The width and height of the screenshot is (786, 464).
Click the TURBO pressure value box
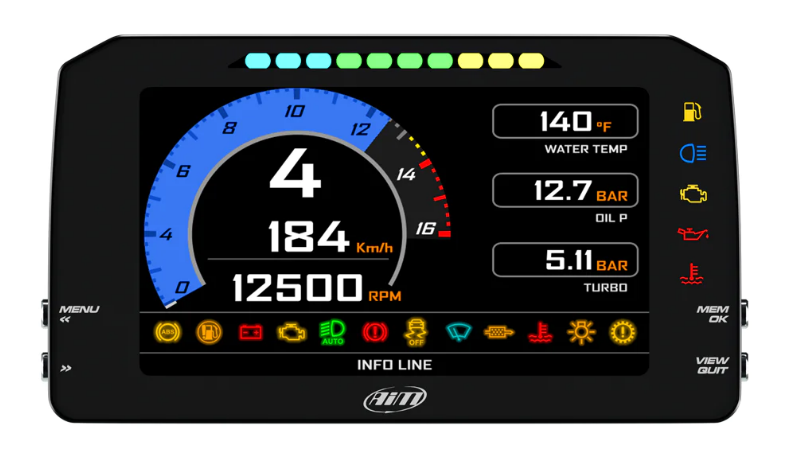coord(565,261)
